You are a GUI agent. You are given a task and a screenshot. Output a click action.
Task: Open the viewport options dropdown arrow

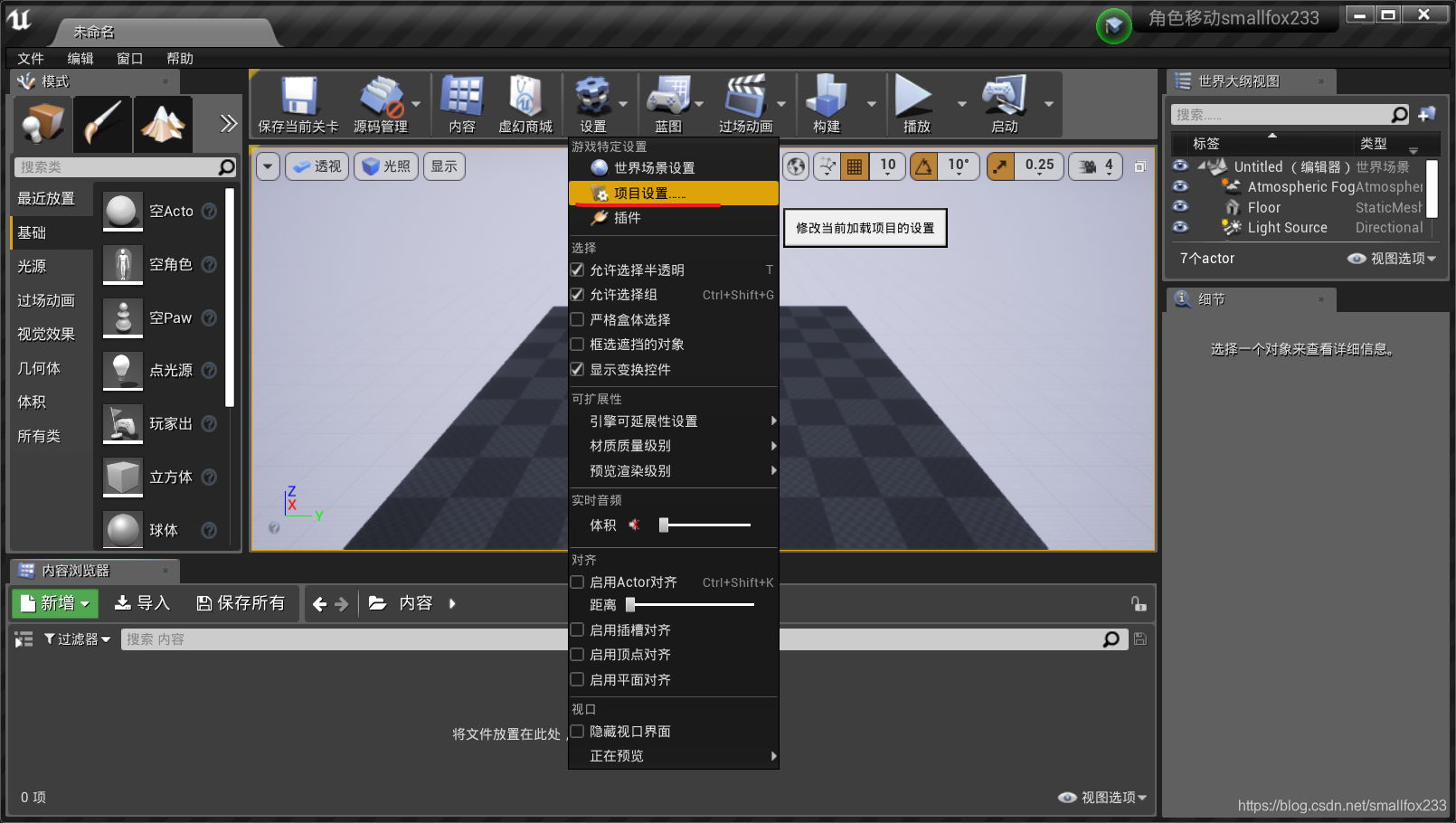click(x=268, y=166)
